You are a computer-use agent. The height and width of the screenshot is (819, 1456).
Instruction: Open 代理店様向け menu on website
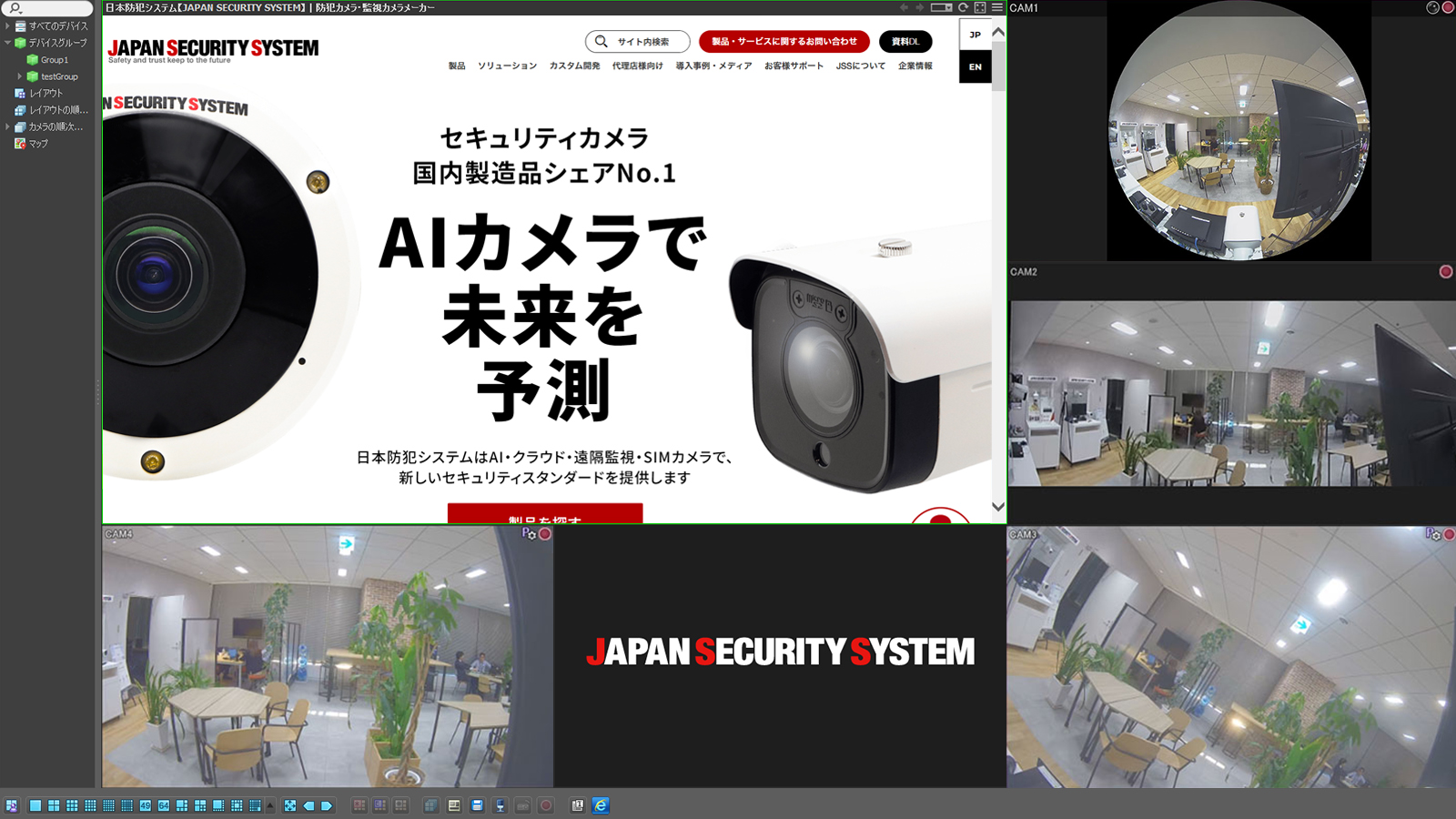coord(637,66)
